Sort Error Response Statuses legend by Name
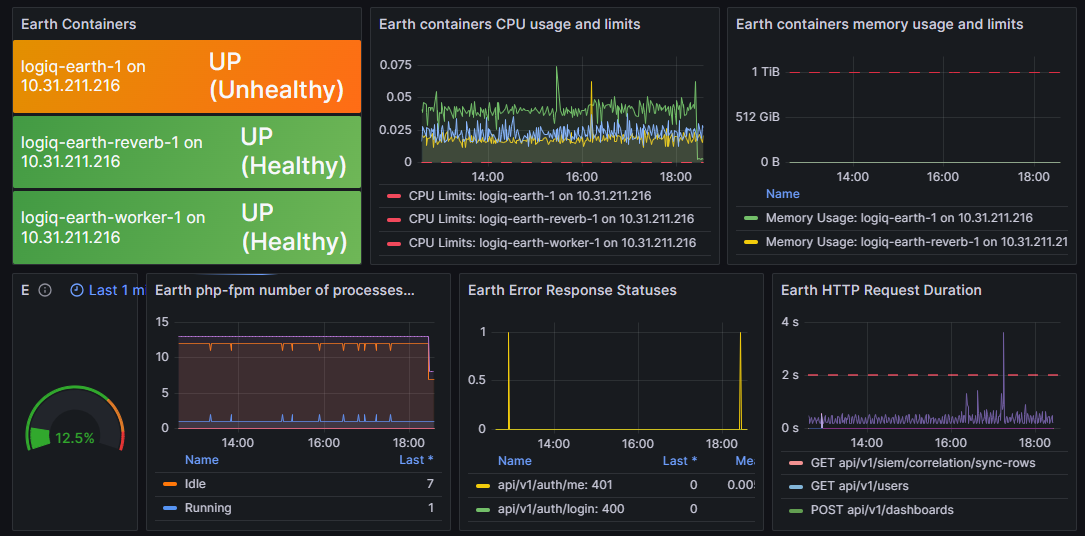The height and width of the screenshot is (536, 1085). click(x=514, y=461)
